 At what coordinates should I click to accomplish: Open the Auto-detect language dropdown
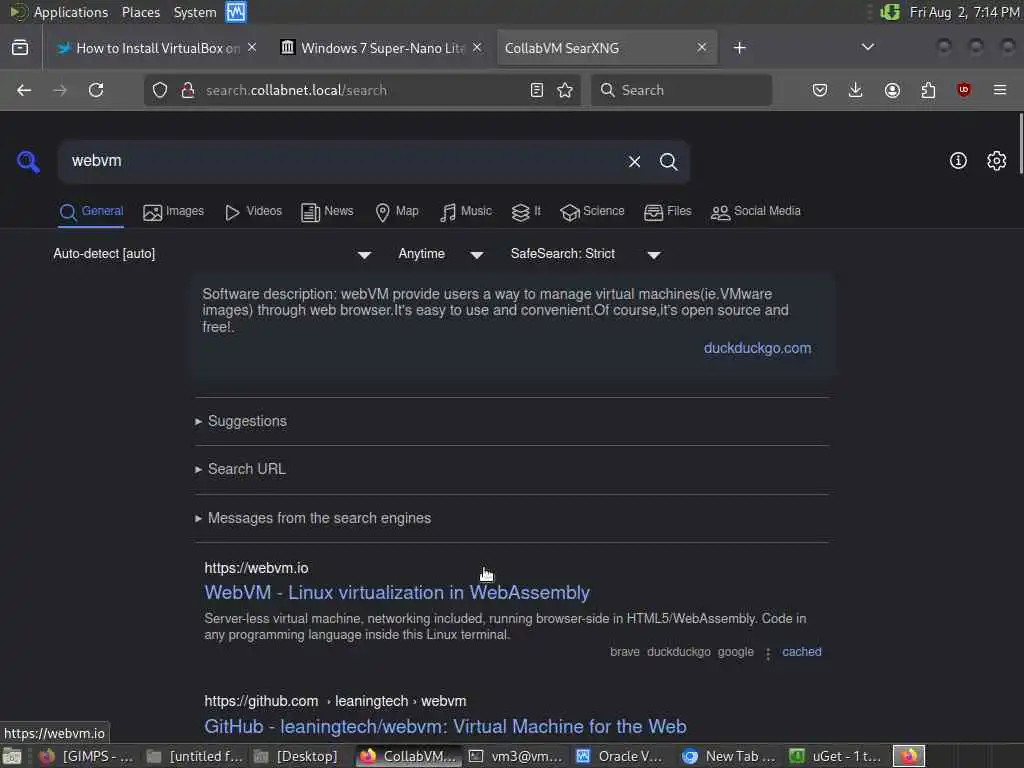tap(212, 254)
